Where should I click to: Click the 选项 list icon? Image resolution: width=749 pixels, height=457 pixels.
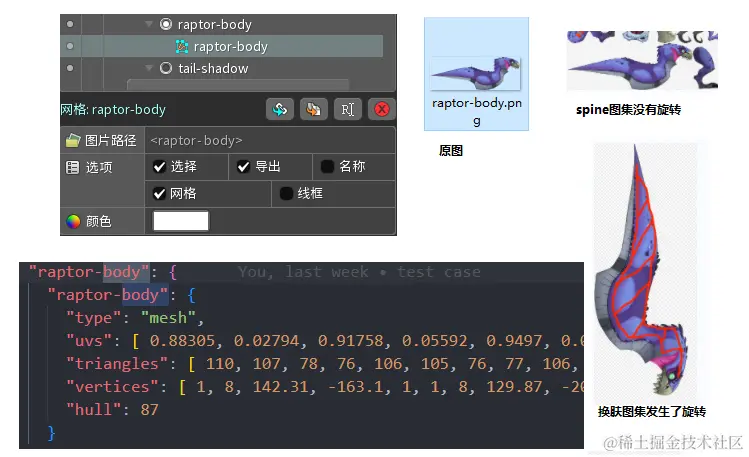pyautogui.click(x=73, y=167)
